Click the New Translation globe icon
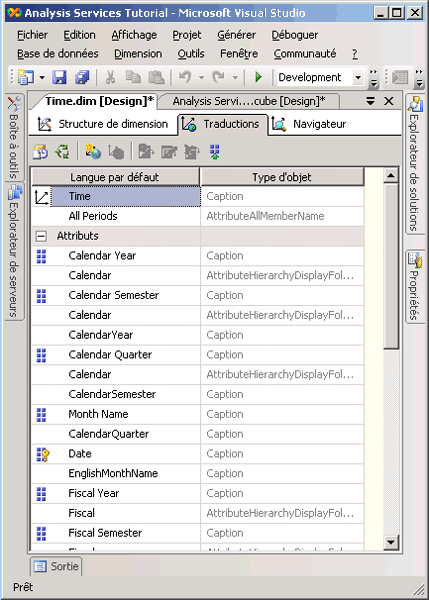Screen dimensions: 429x600 click(93, 152)
